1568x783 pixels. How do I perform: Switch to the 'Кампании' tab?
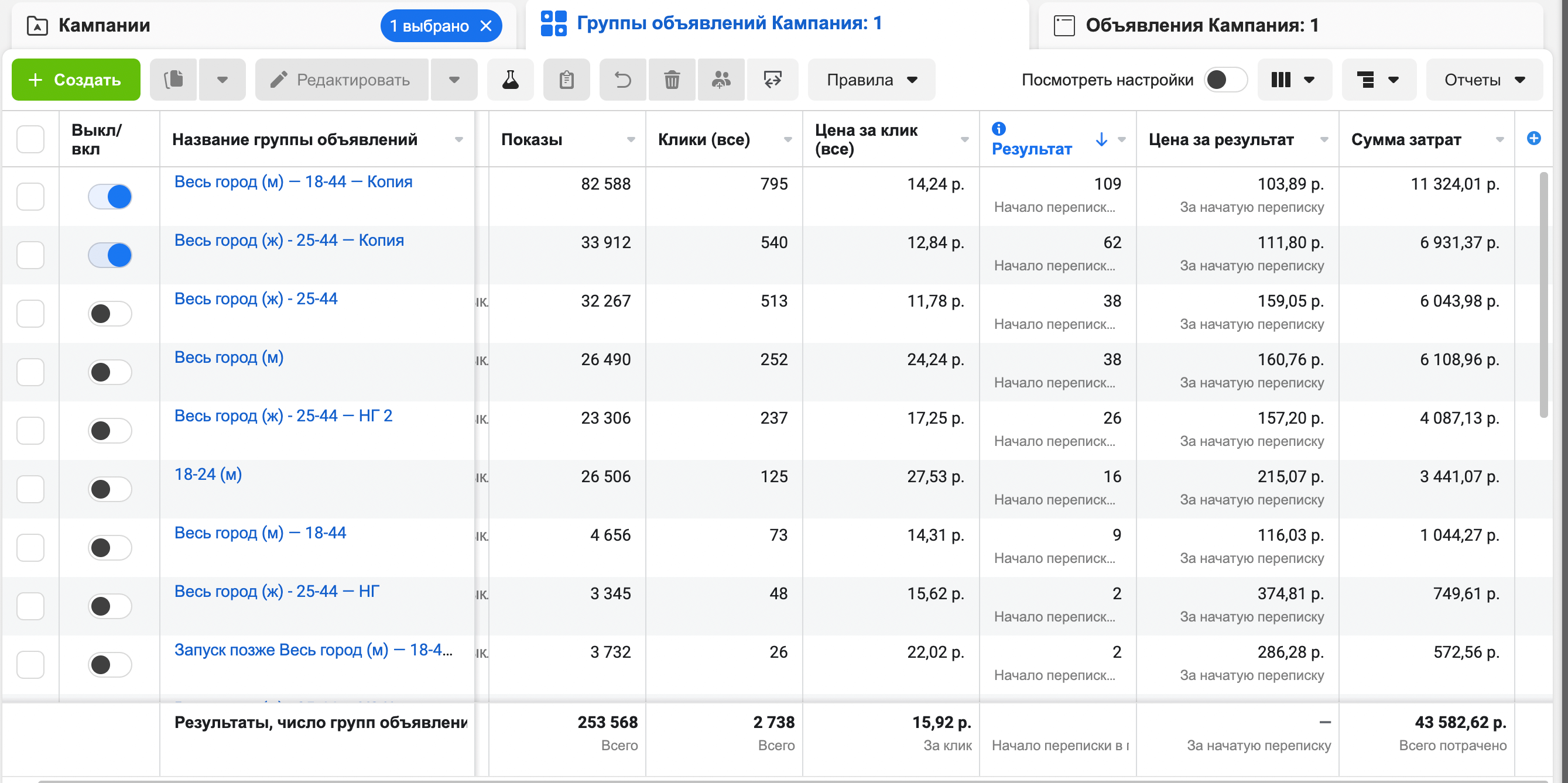pos(105,26)
